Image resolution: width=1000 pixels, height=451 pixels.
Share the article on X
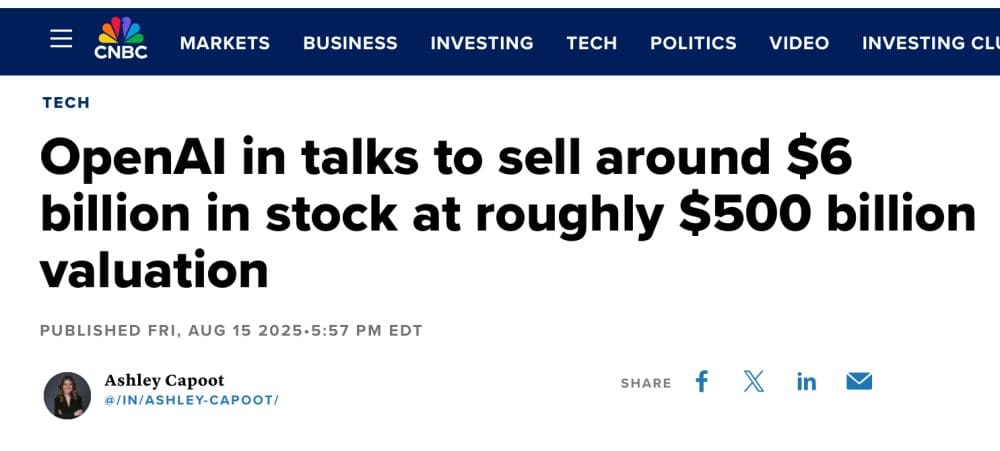(754, 381)
